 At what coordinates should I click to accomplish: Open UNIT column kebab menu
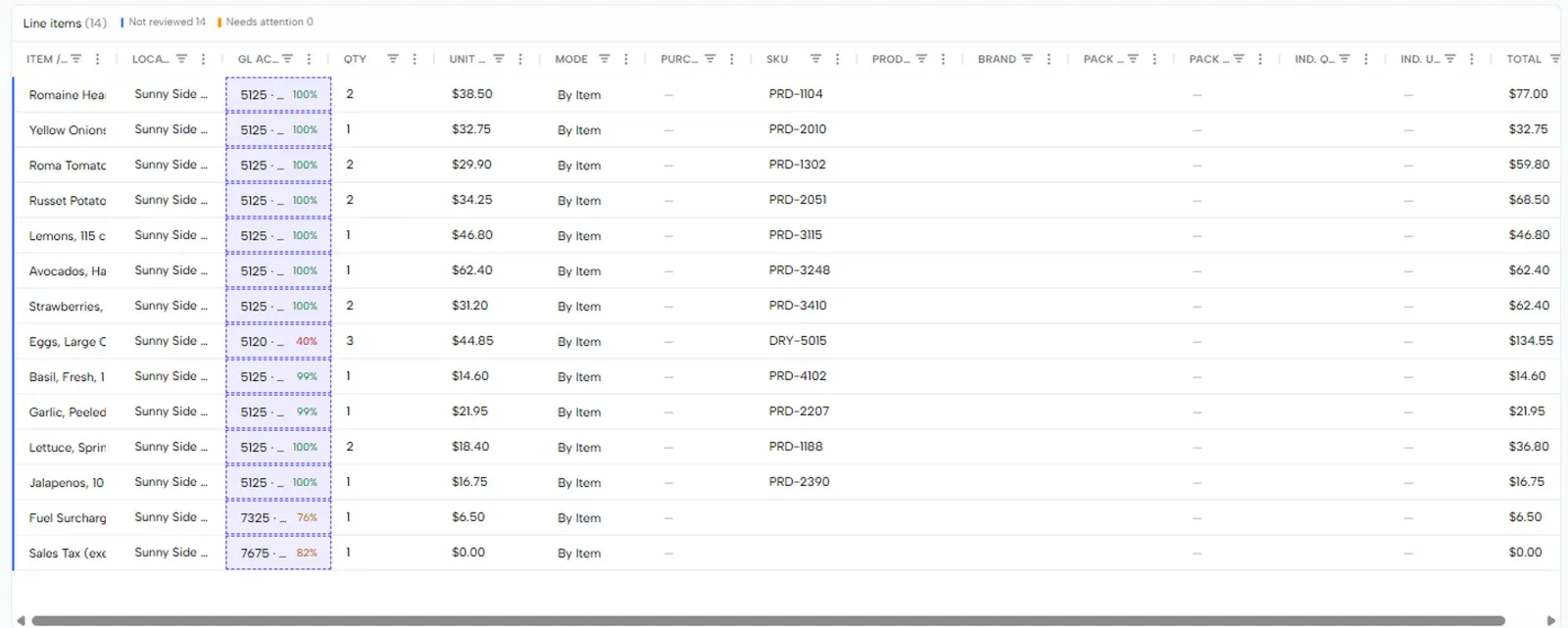[520, 59]
